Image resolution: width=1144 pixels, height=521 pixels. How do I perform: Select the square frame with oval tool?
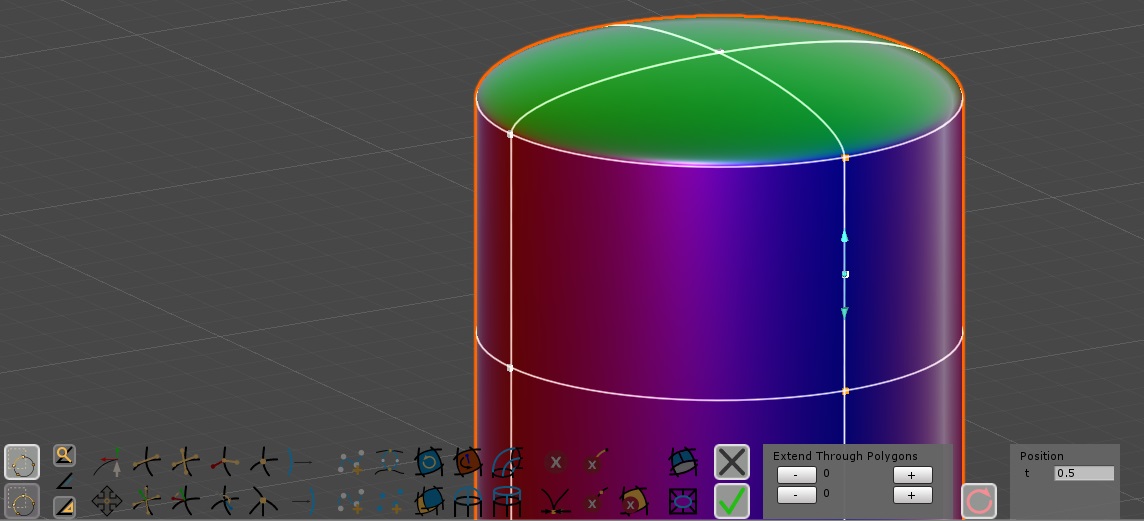683,501
